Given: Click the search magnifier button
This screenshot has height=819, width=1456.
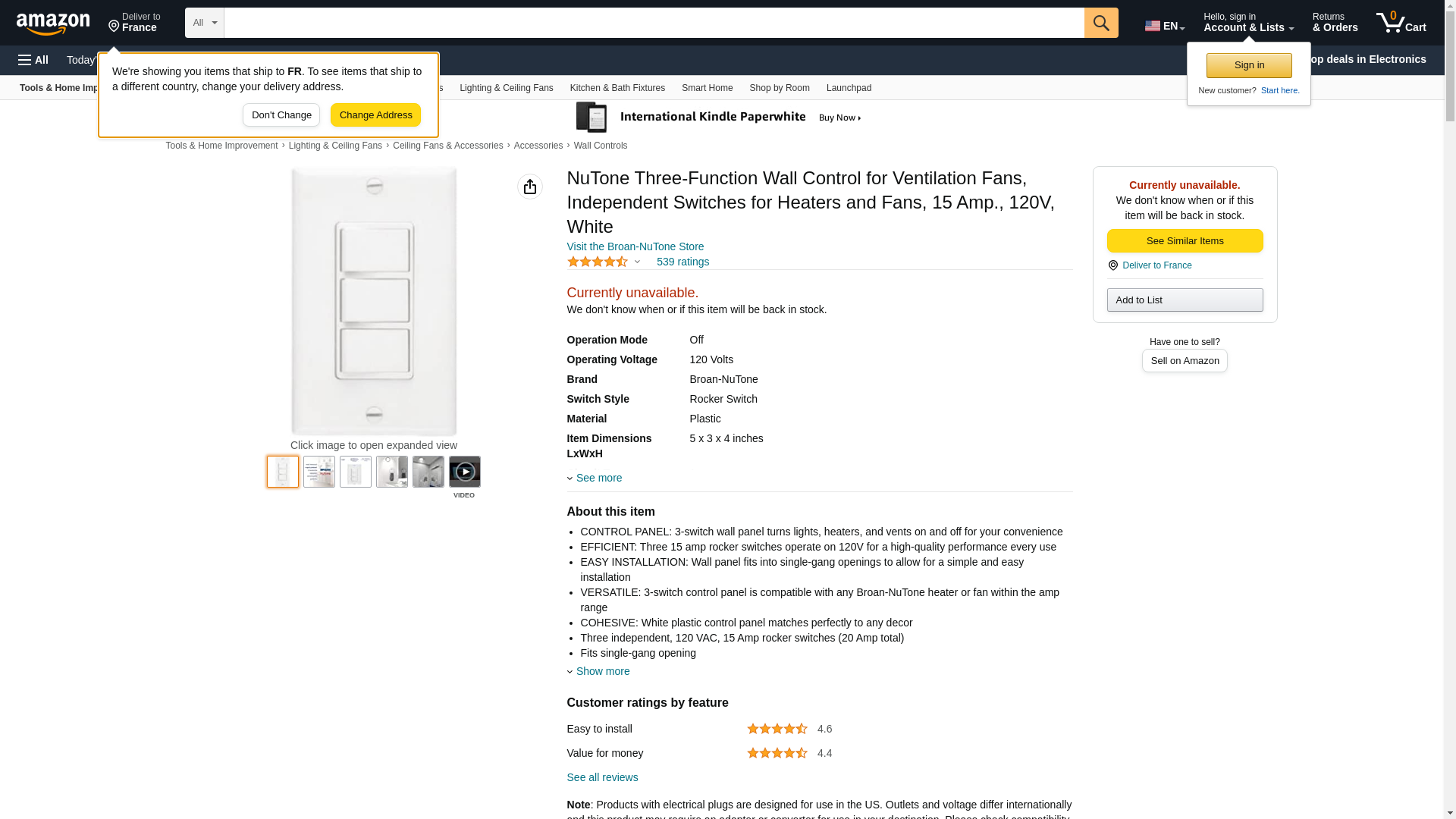Looking at the screenshot, I should click(x=1100, y=23).
